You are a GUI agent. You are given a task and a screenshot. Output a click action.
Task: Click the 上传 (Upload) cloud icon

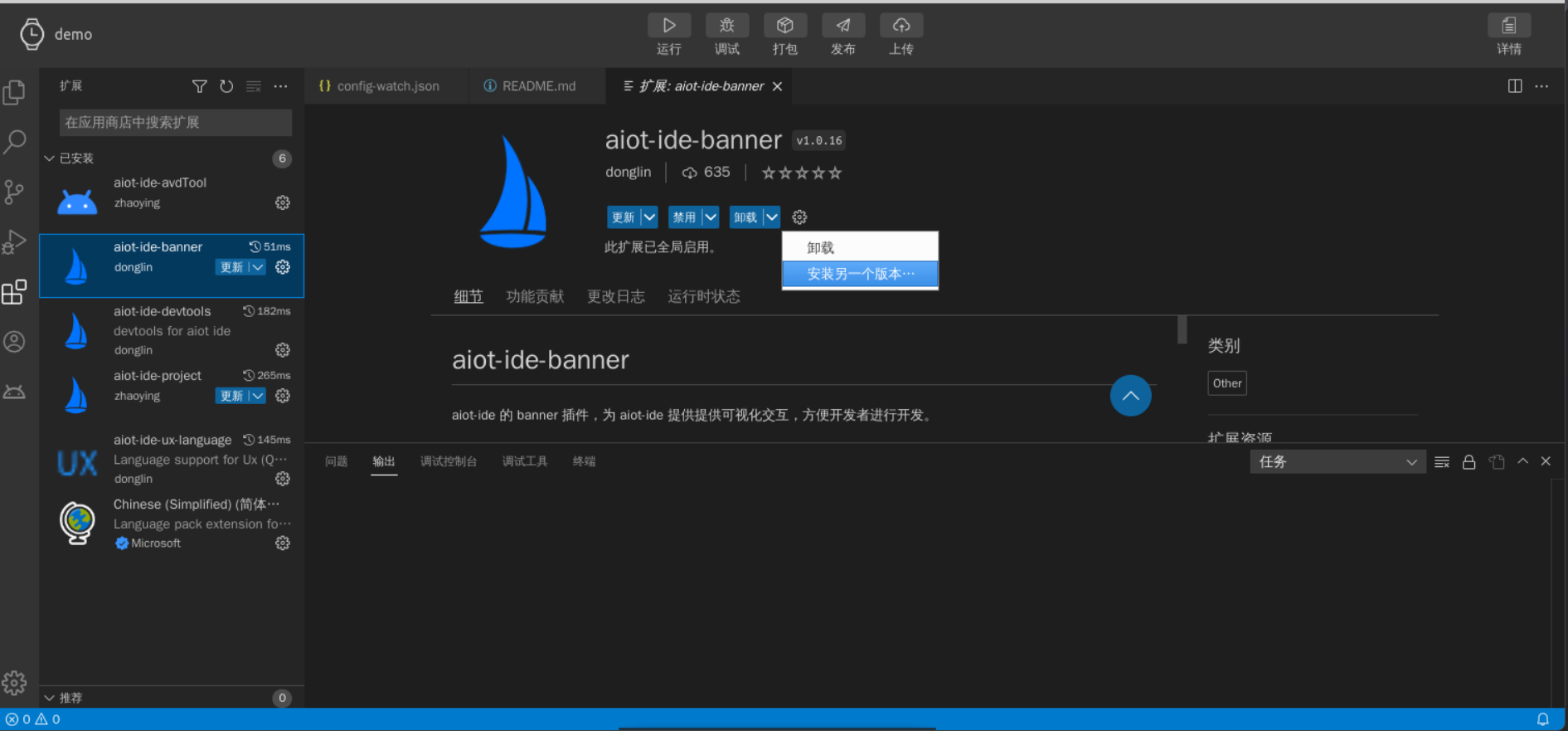(x=901, y=26)
